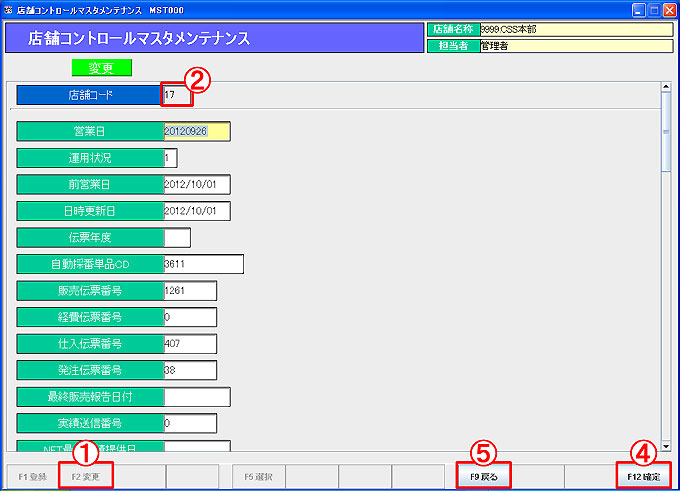
Task: Click the 自動採番単品CD field with 3611
Action: (x=203, y=264)
